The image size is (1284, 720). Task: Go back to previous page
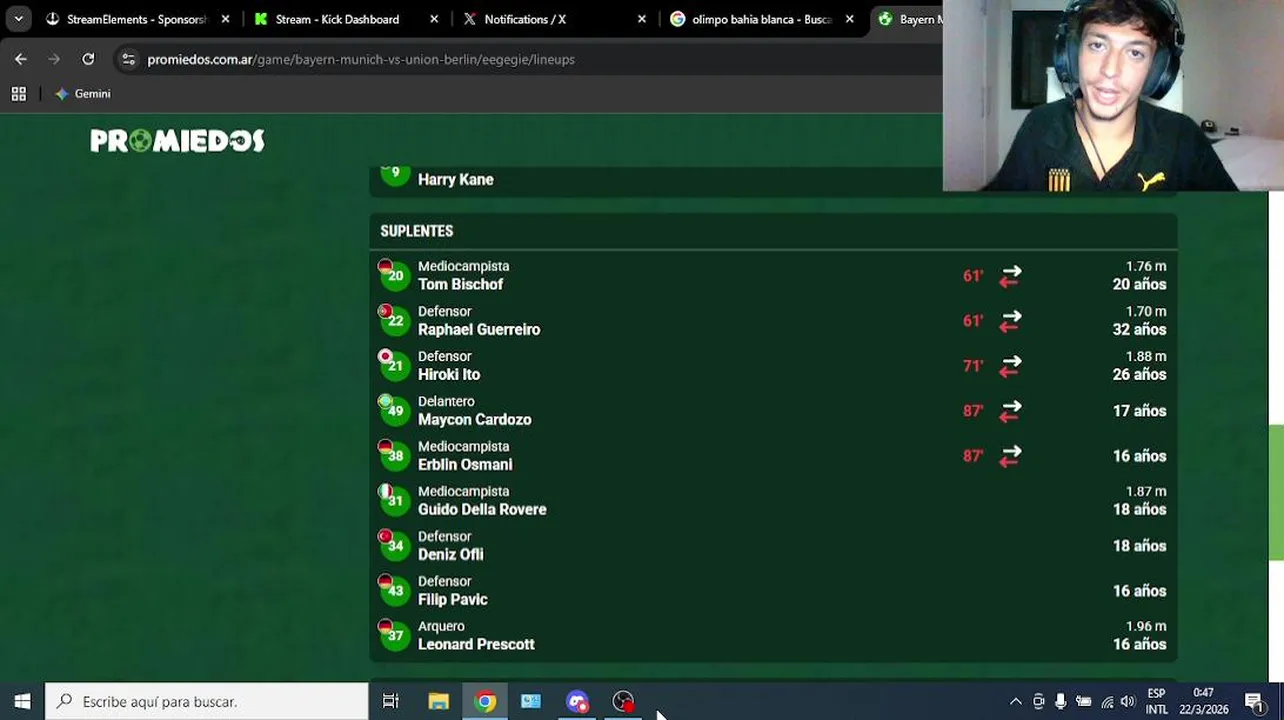tap(21, 59)
